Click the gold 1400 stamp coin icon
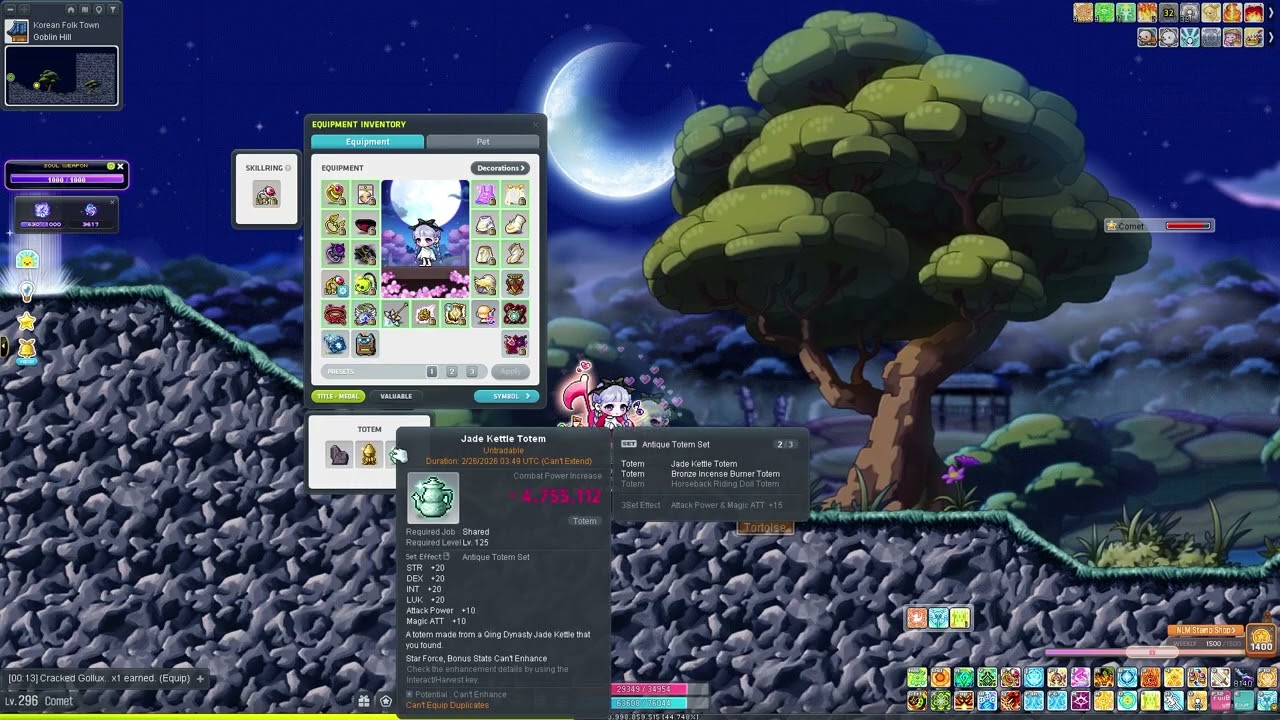The image size is (1280, 720). (x=1262, y=639)
